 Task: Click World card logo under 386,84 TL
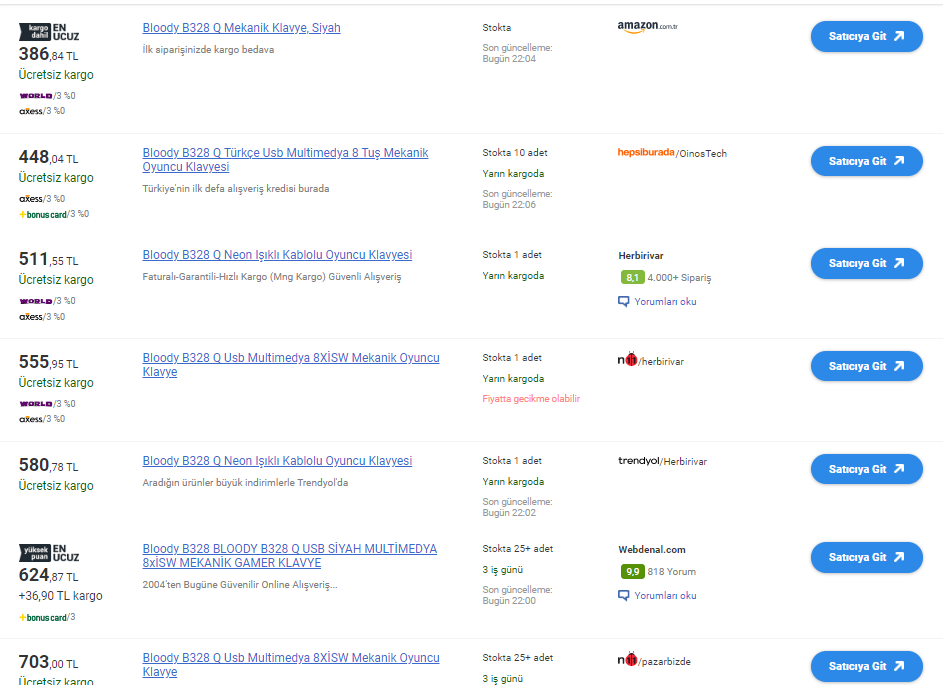(x=35, y=96)
